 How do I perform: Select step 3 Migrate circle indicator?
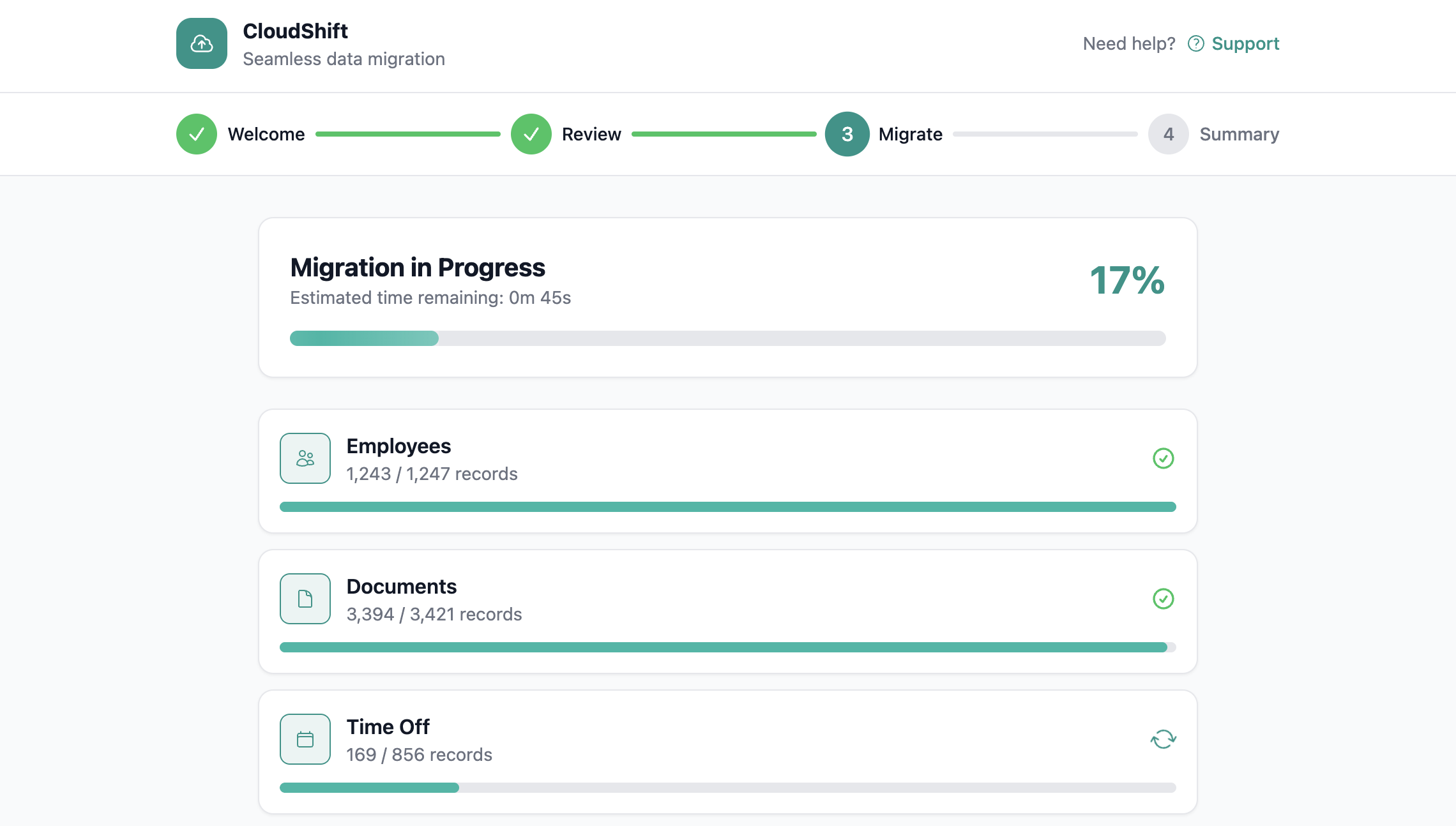846,134
